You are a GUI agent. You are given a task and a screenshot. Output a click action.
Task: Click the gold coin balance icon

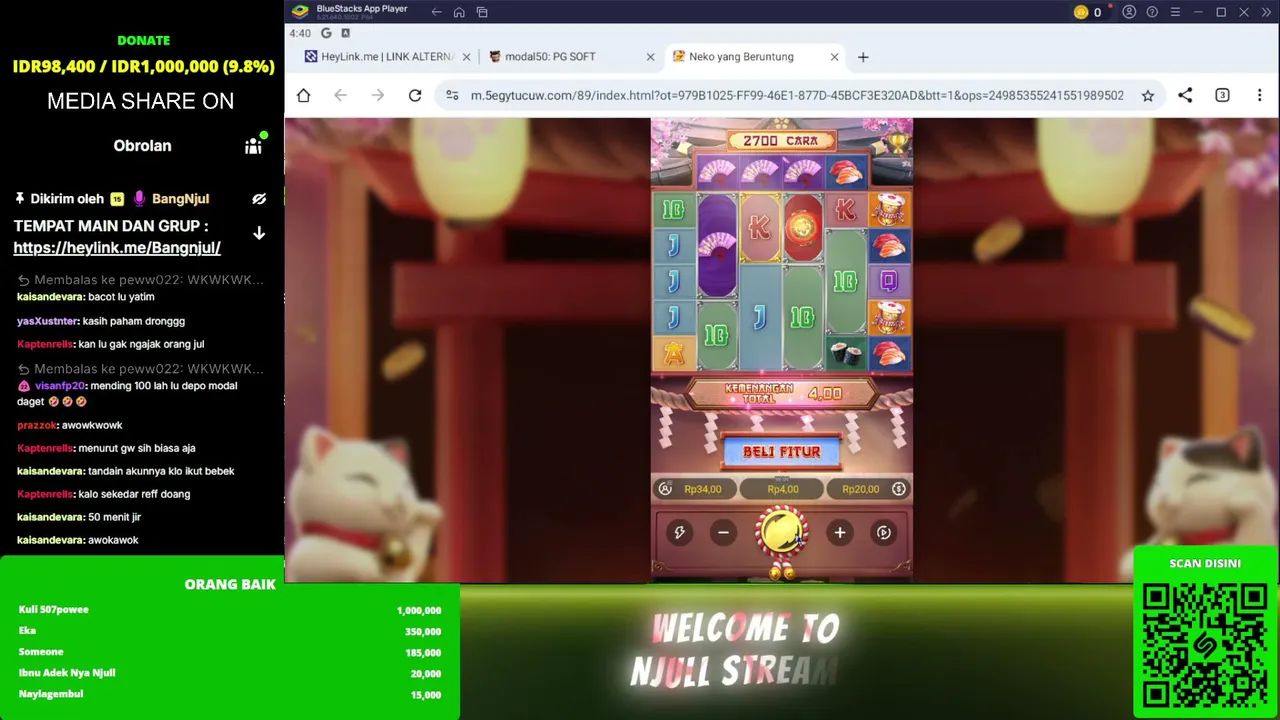point(1081,12)
